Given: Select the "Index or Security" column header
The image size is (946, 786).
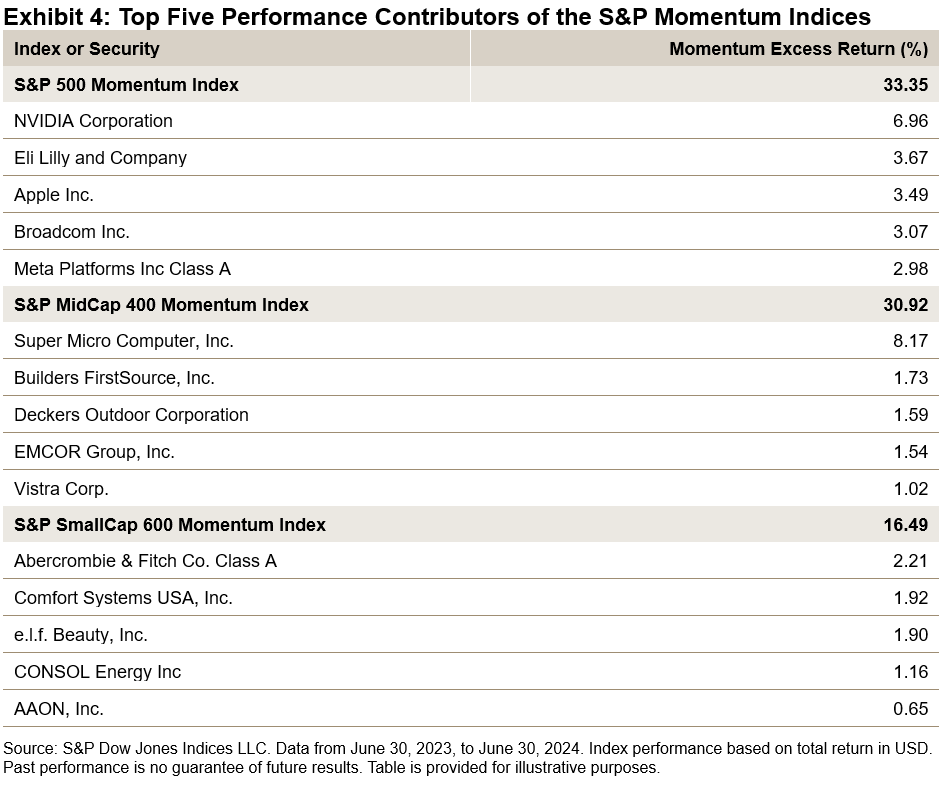Looking at the screenshot, I should click(87, 48).
